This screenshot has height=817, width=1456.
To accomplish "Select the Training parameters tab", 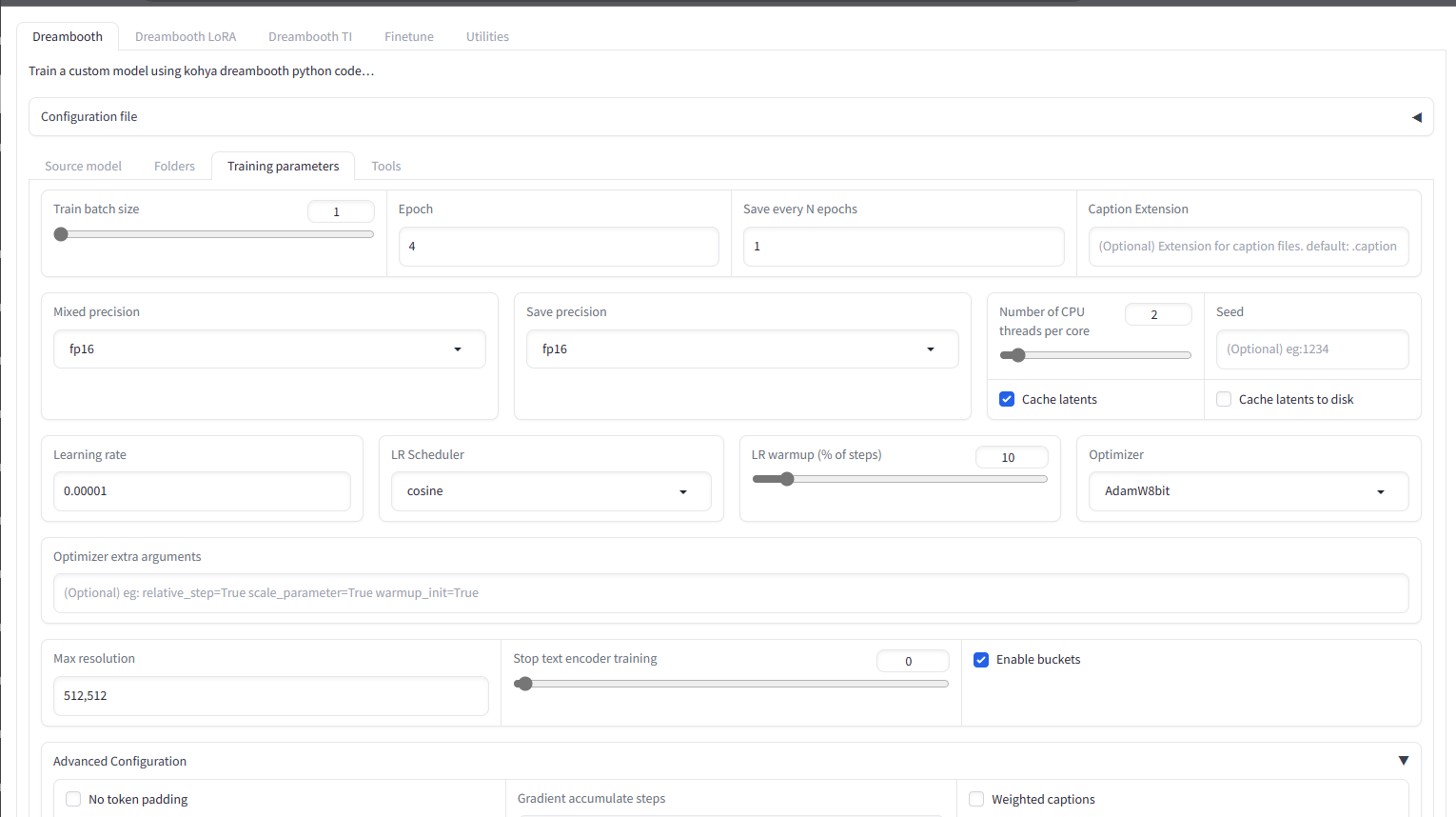I will pyautogui.click(x=284, y=166).
